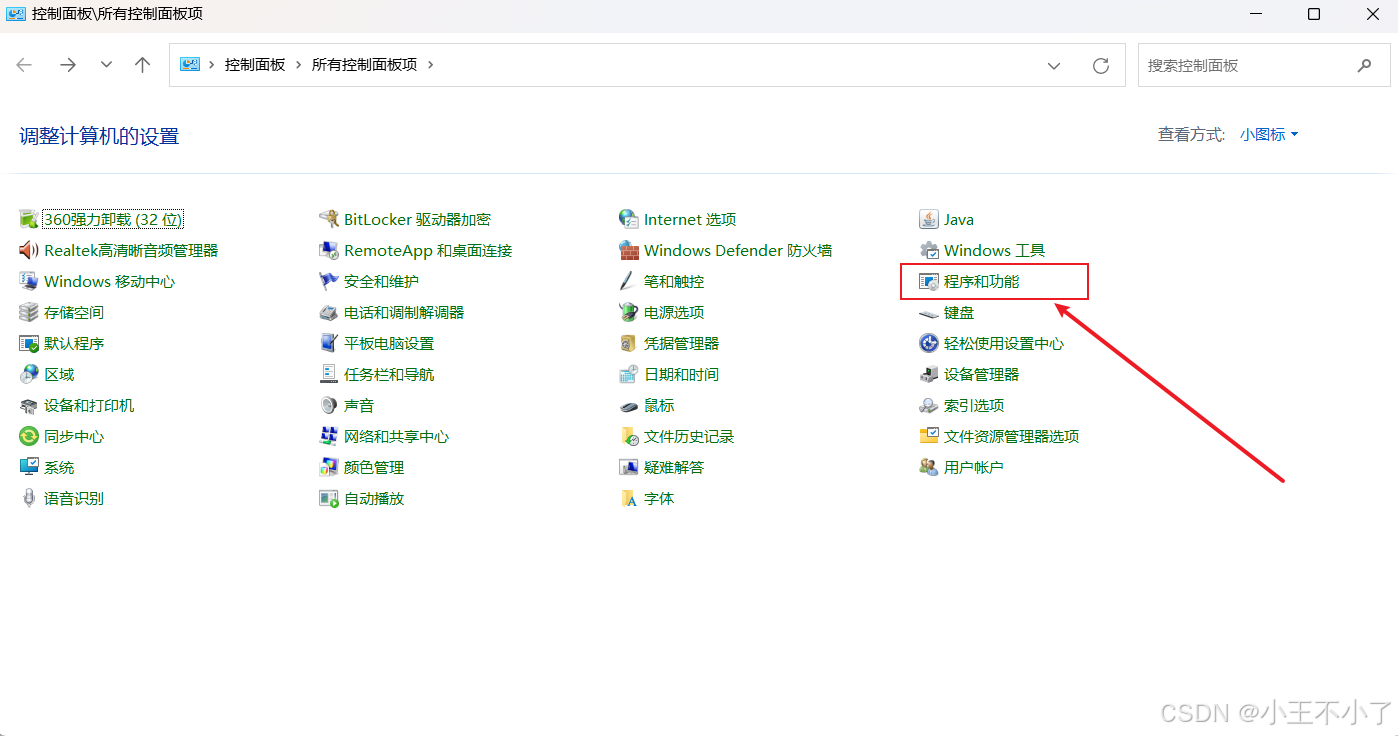Click the 日期和时间 icon
The height and width of the screenshot is (736, 1398).
[x=629, y=374]
